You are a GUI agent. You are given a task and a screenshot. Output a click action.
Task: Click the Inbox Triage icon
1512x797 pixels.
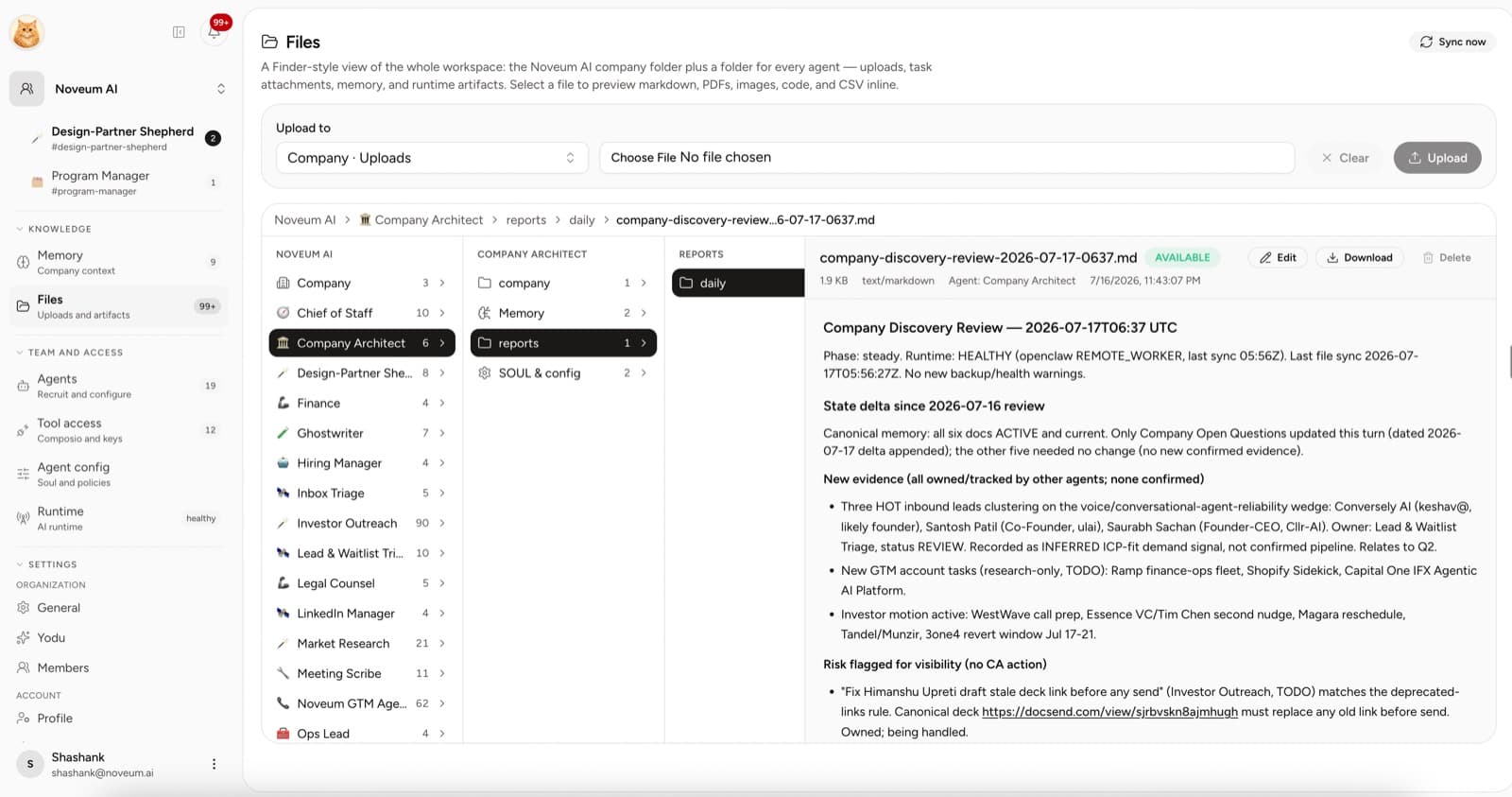283,494
